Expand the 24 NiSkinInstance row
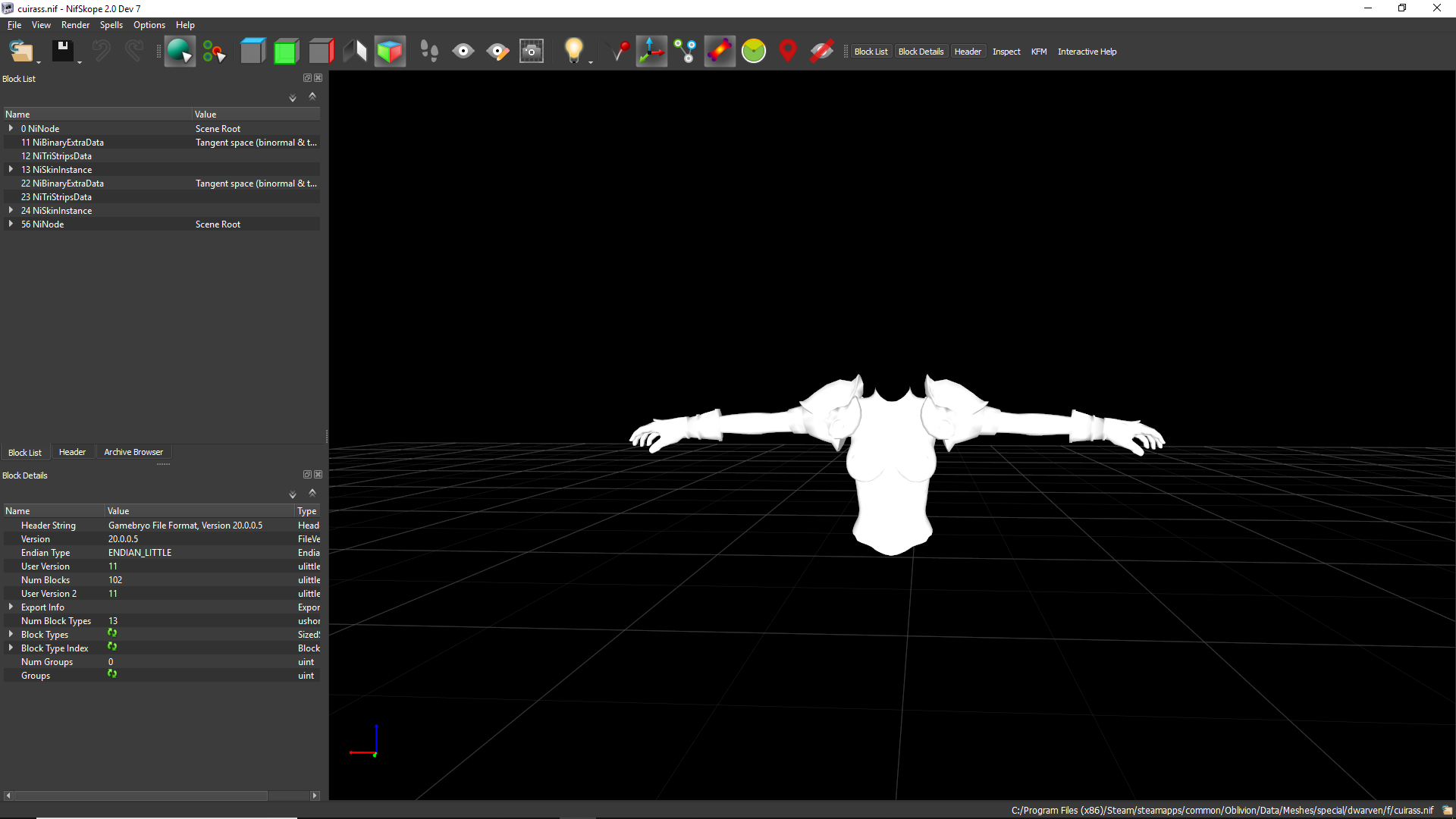 tap(11, 210)
